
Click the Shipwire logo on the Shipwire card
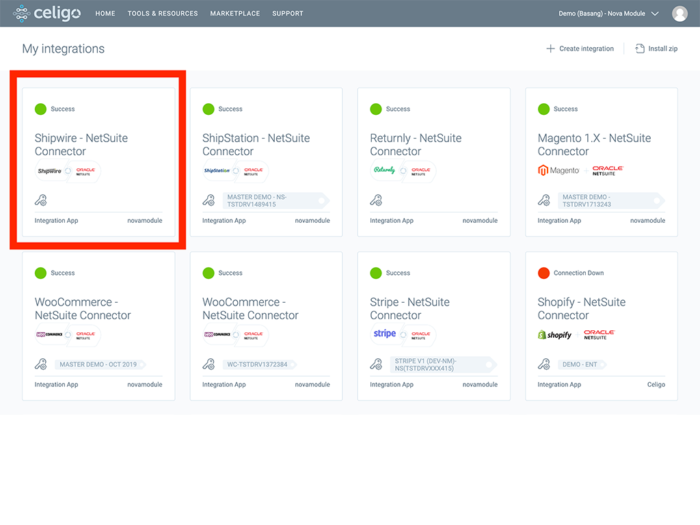coord(50,171)
